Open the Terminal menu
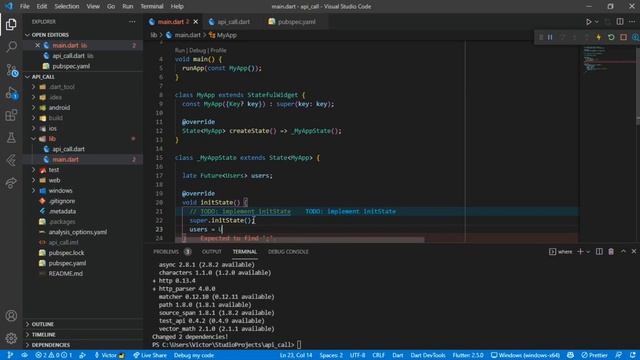The image size is (640, 360). coord(152,7)
